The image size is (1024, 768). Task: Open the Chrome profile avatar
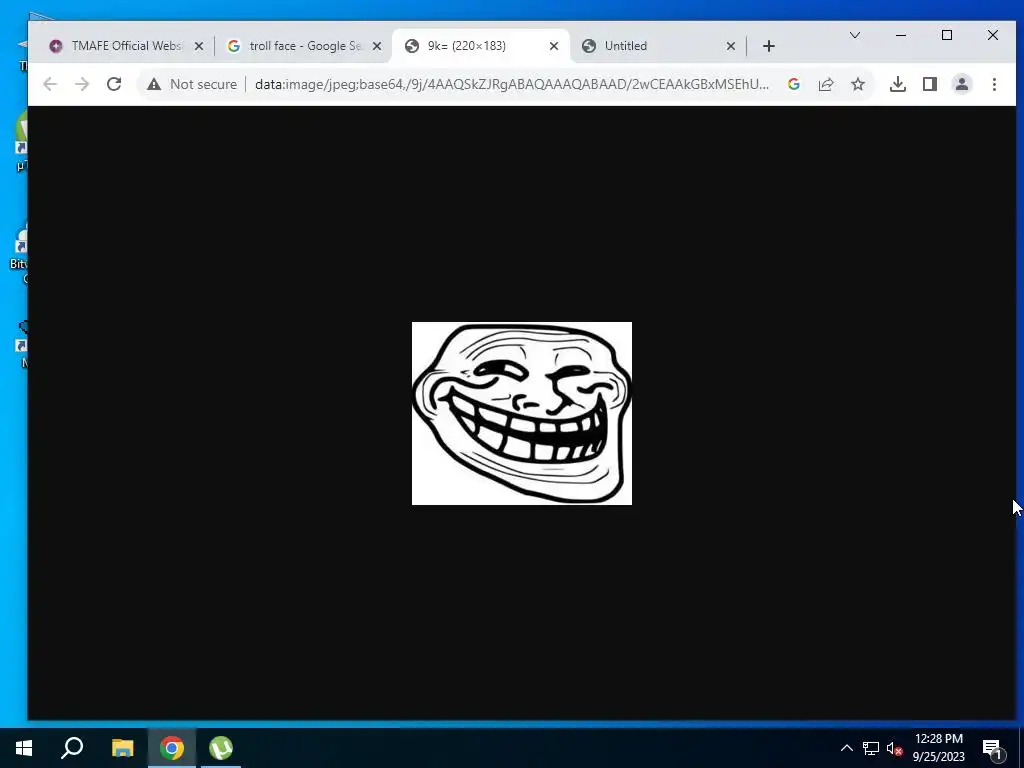pos(962,84)
